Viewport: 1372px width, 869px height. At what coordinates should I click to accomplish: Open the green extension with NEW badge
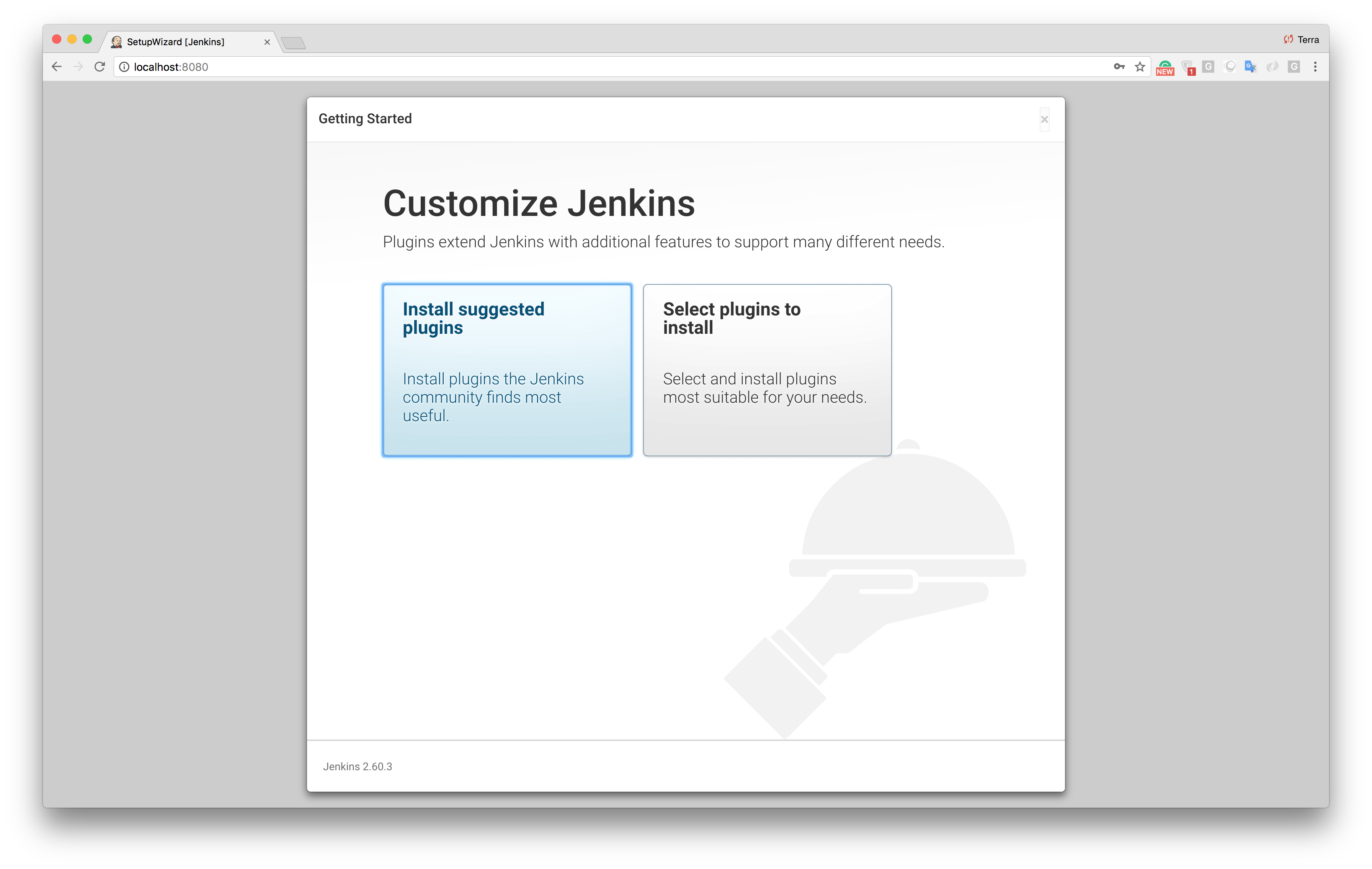(x=1165, y=67)
